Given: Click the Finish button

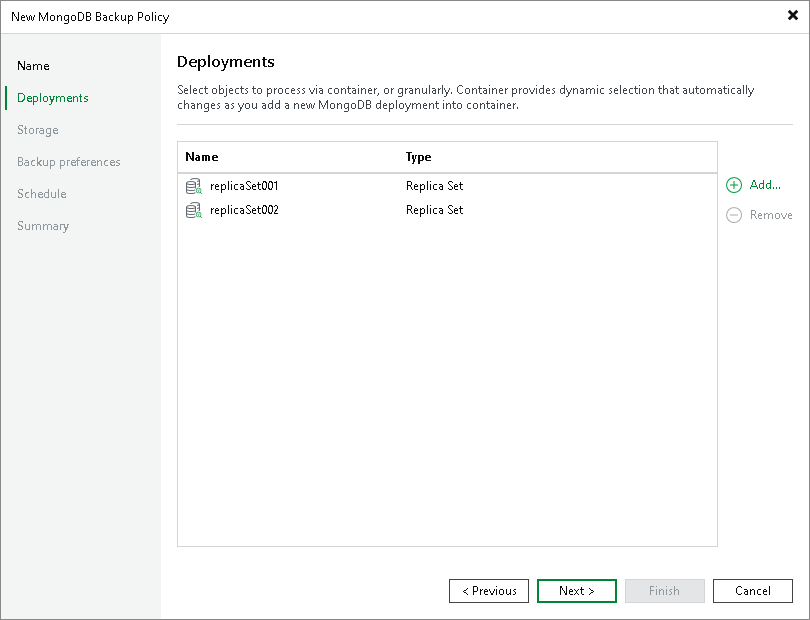Looking at the screenshot, I should 664,591.
